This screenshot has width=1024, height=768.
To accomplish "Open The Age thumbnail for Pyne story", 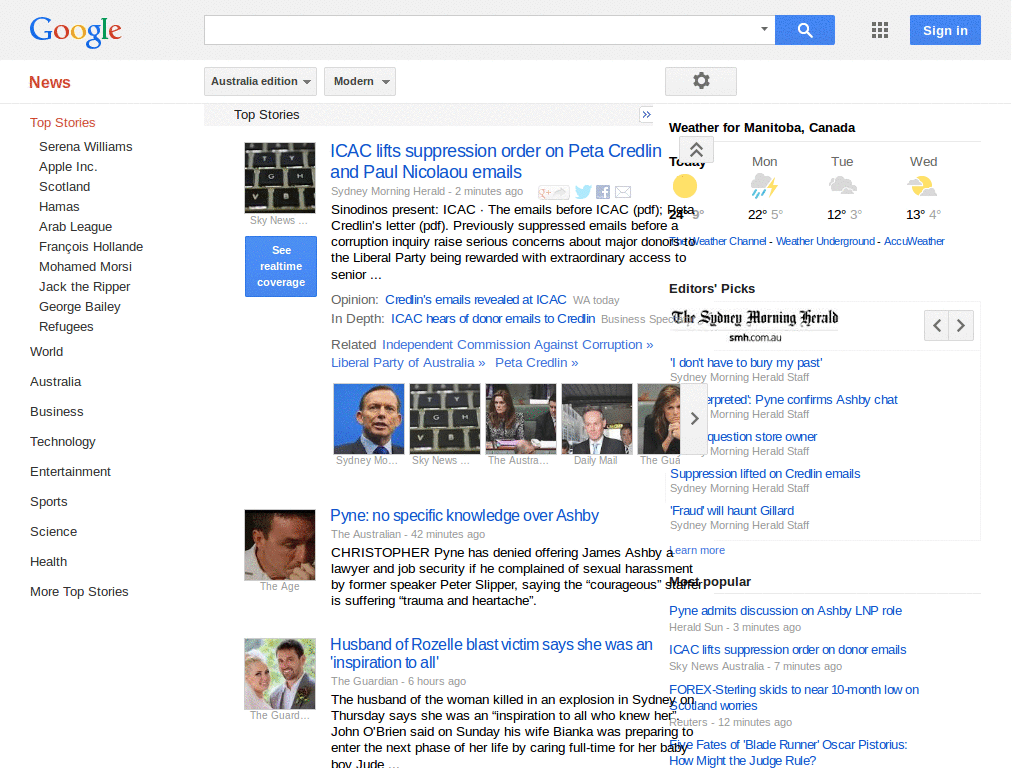I will pos(280,545).
